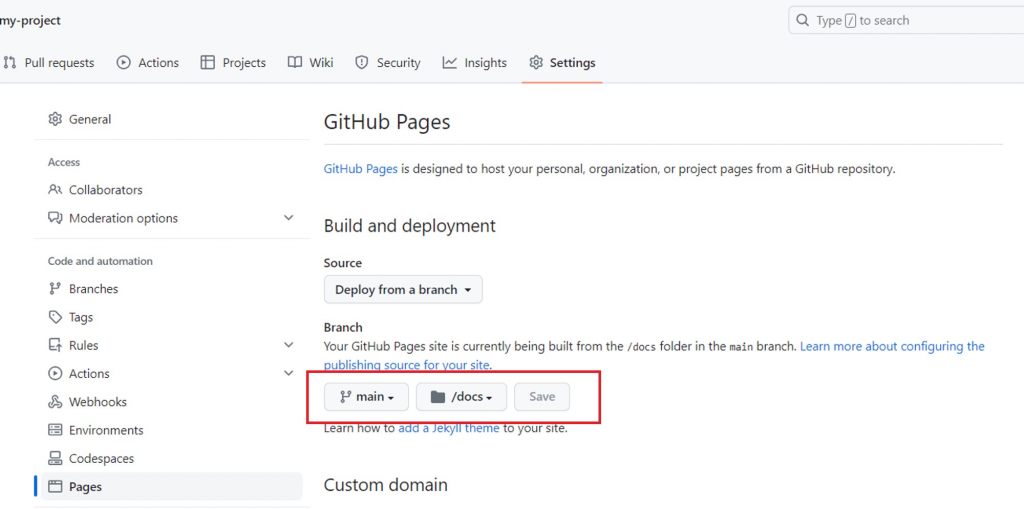Open the add a Jekyll theme link
The width and height of the screenshot is (1024, 509).
click(449, 429)
